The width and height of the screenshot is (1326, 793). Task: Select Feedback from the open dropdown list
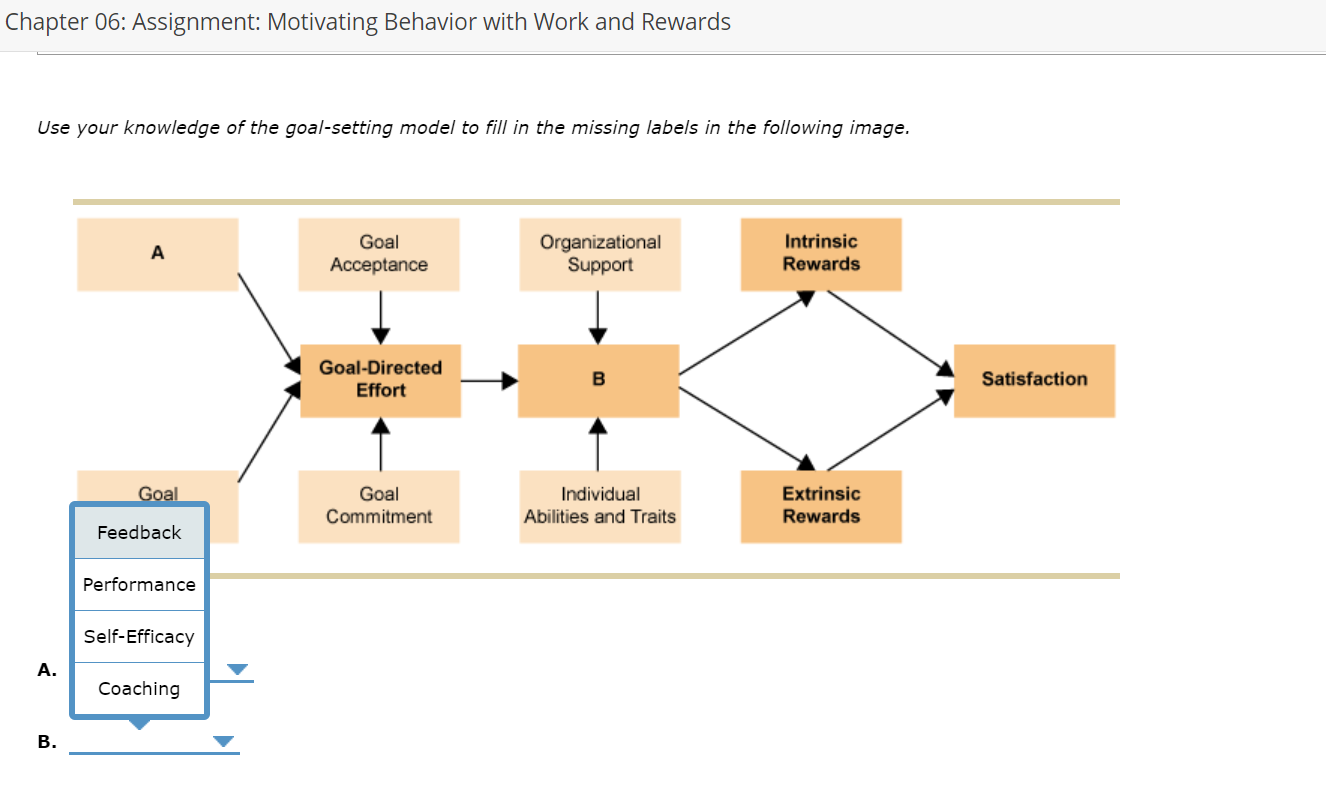click(x=138, y=532)
